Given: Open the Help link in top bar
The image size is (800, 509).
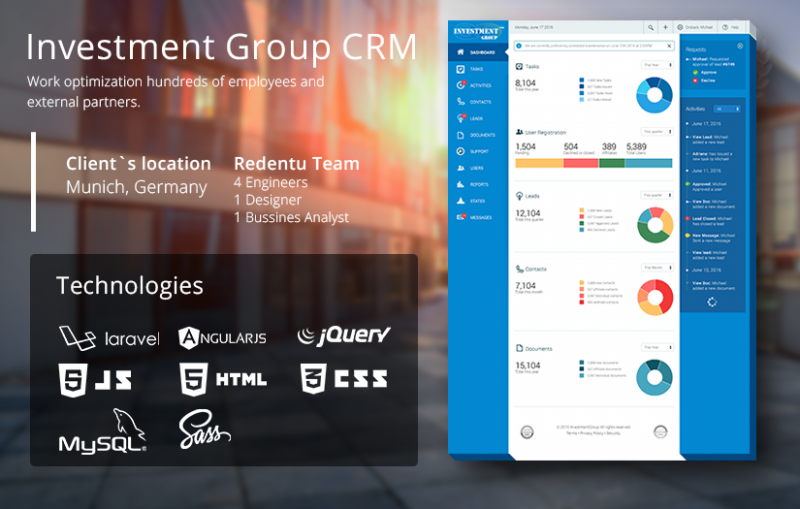Looking at the screenshot, I should [x=731, y=27].
